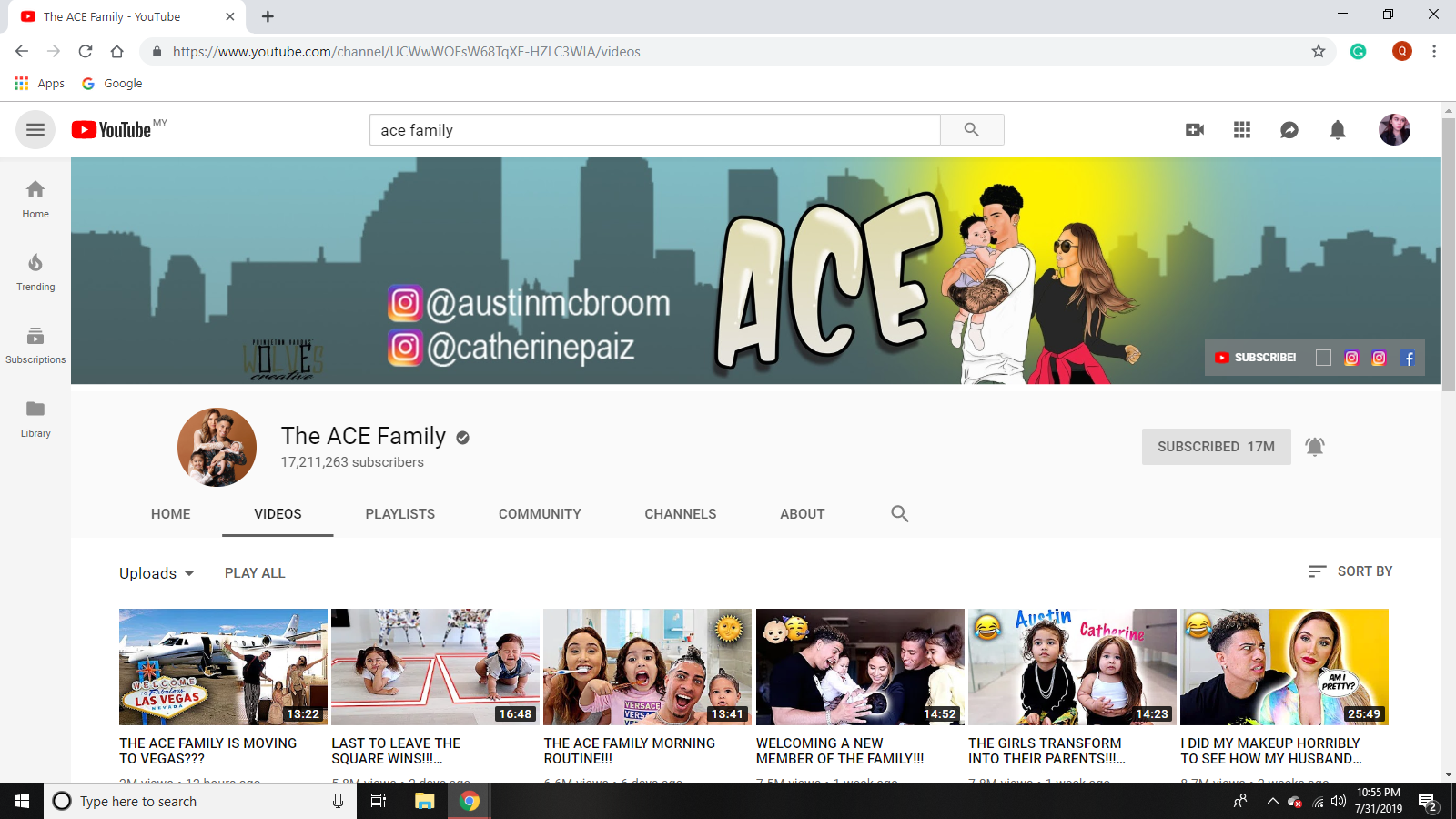
Task: Open Welcoming a New Member thumbnail
Action: click(860, 667)
